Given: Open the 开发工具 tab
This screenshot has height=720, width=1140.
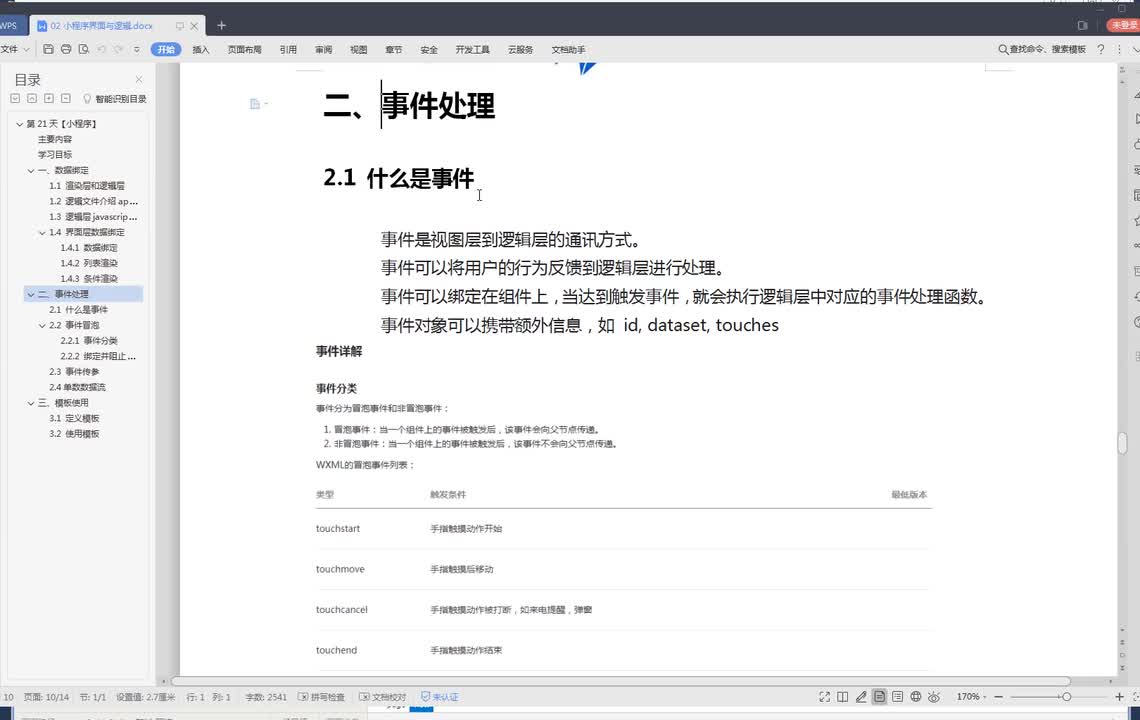Looking at the screenshot, I should 473,49.
